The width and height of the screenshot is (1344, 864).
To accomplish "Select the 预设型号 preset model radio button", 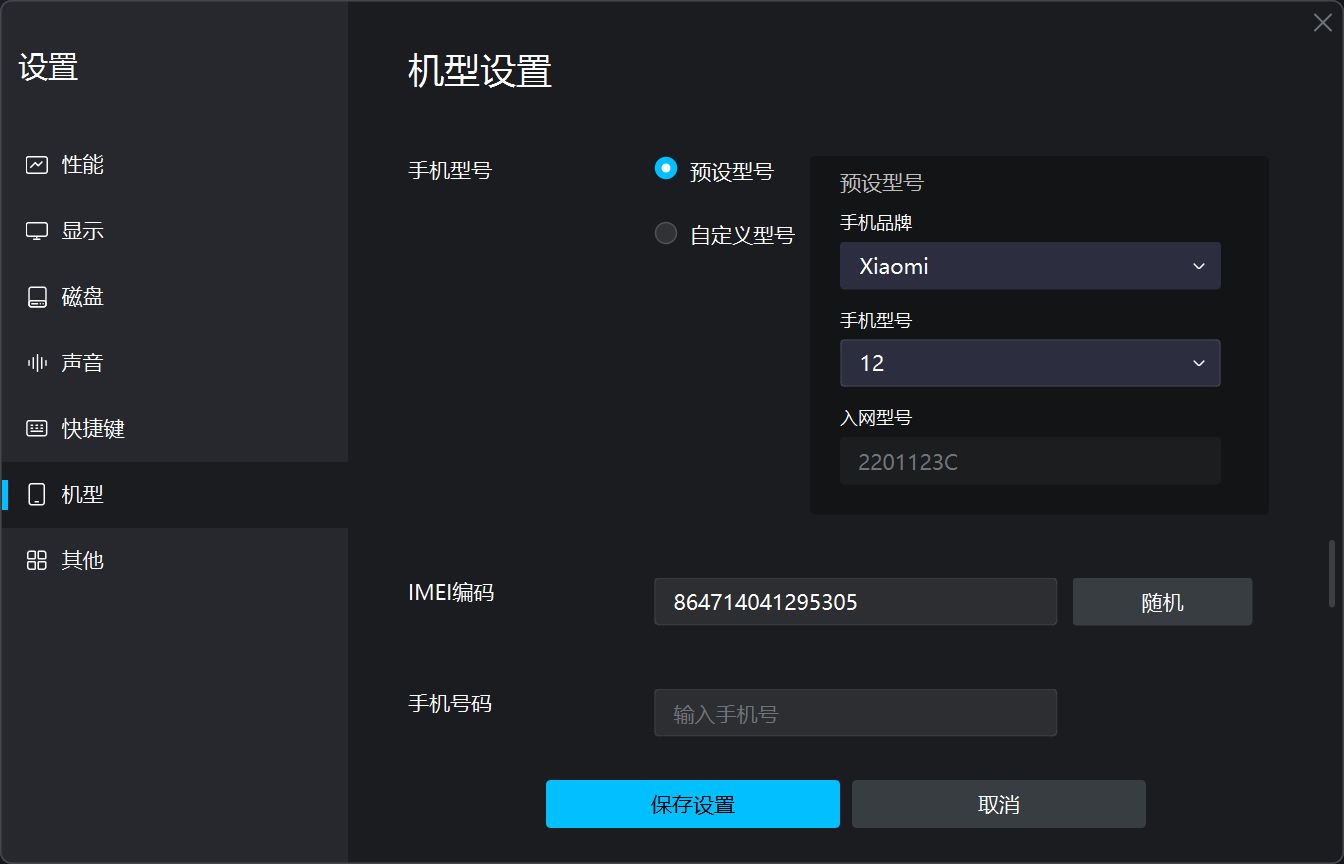I will point(666,169).
